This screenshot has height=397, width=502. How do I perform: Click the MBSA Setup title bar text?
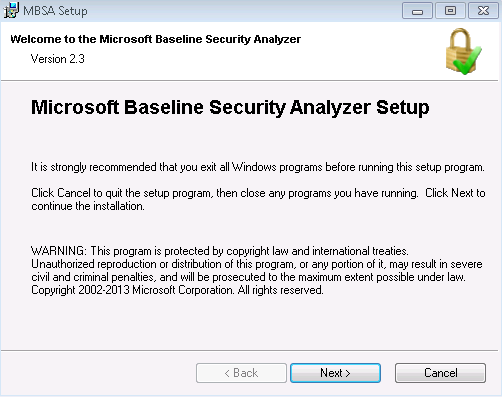55,11
